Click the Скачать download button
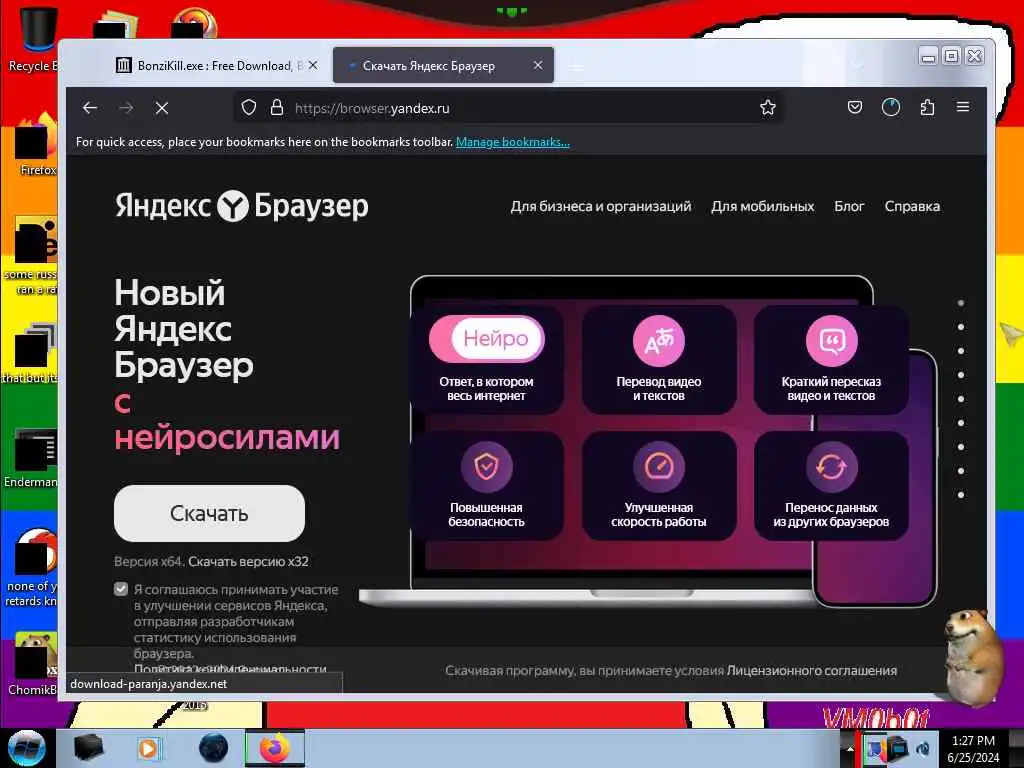 [210, 513]
